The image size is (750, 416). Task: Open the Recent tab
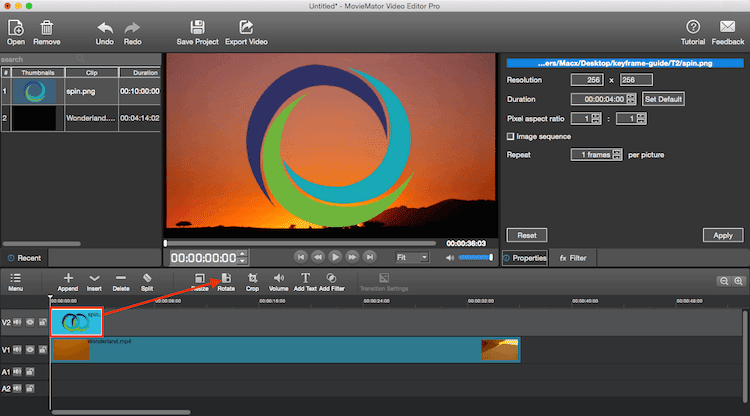24,258
